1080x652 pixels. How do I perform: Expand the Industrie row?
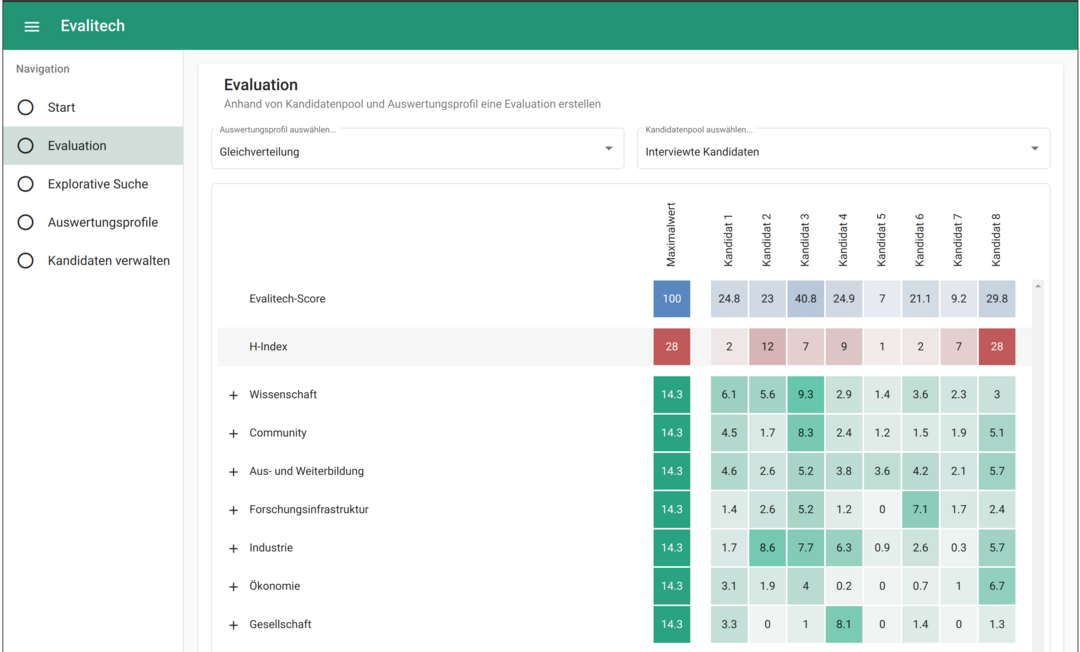pos(233,548)
